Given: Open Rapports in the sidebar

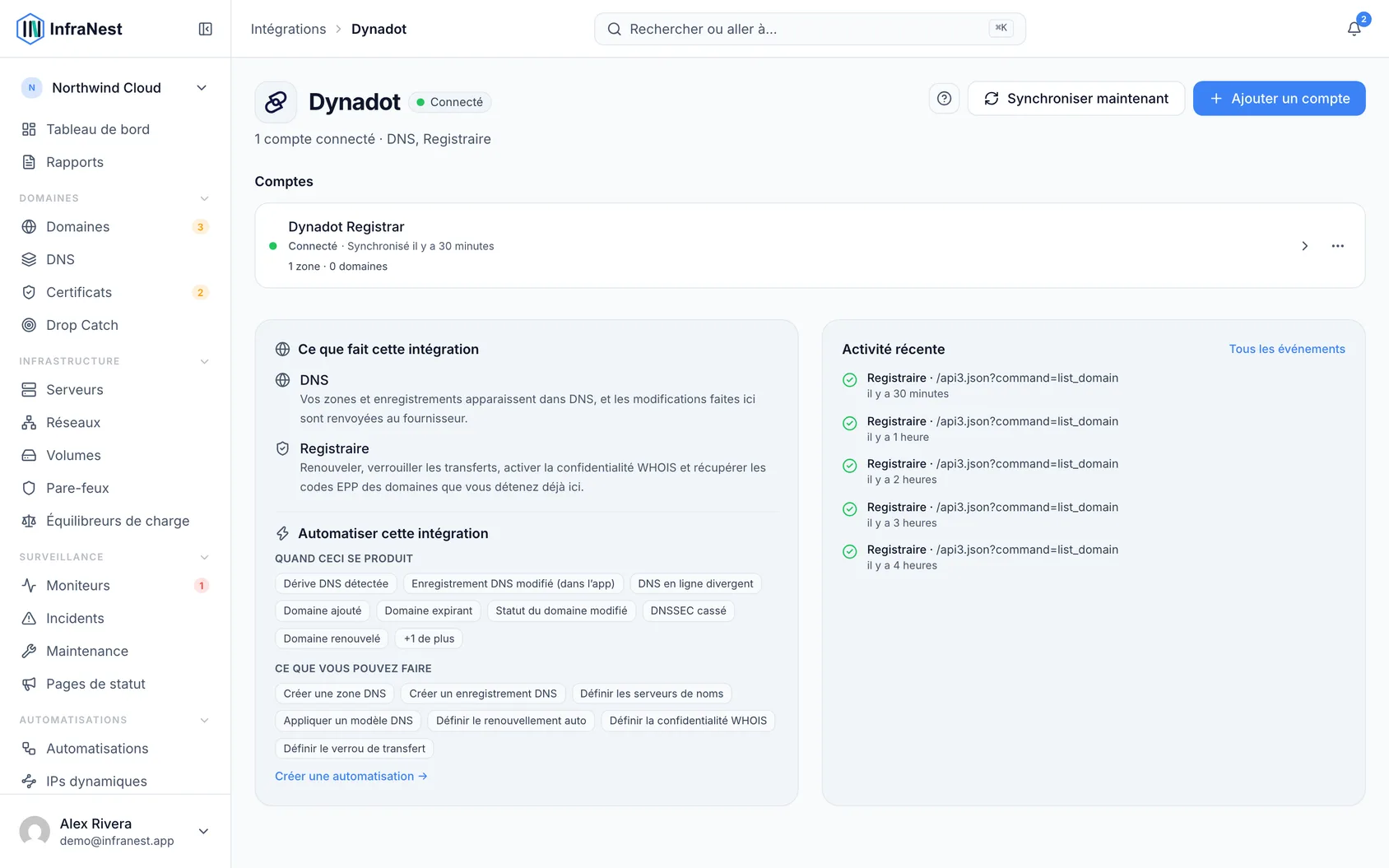Looking at the screenshot, I should click(115, 162).
